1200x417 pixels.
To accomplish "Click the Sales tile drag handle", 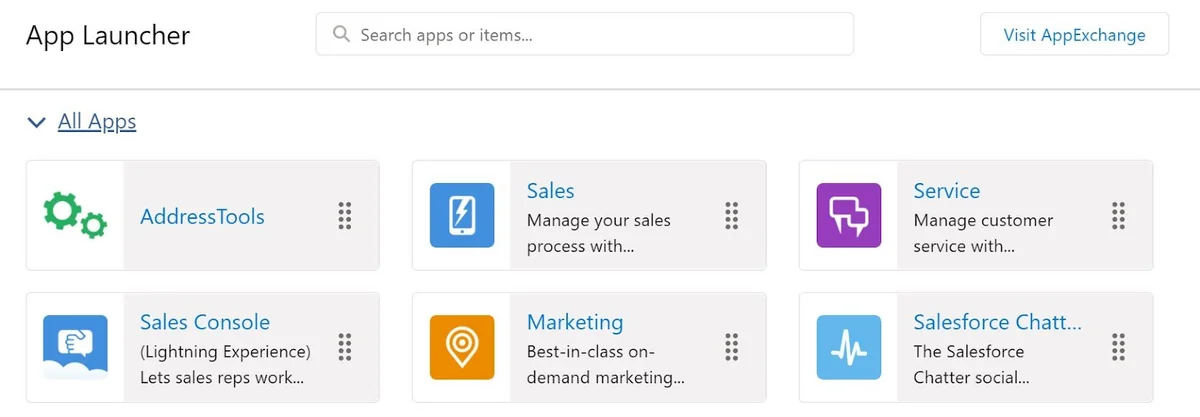I will pos(732,215).
